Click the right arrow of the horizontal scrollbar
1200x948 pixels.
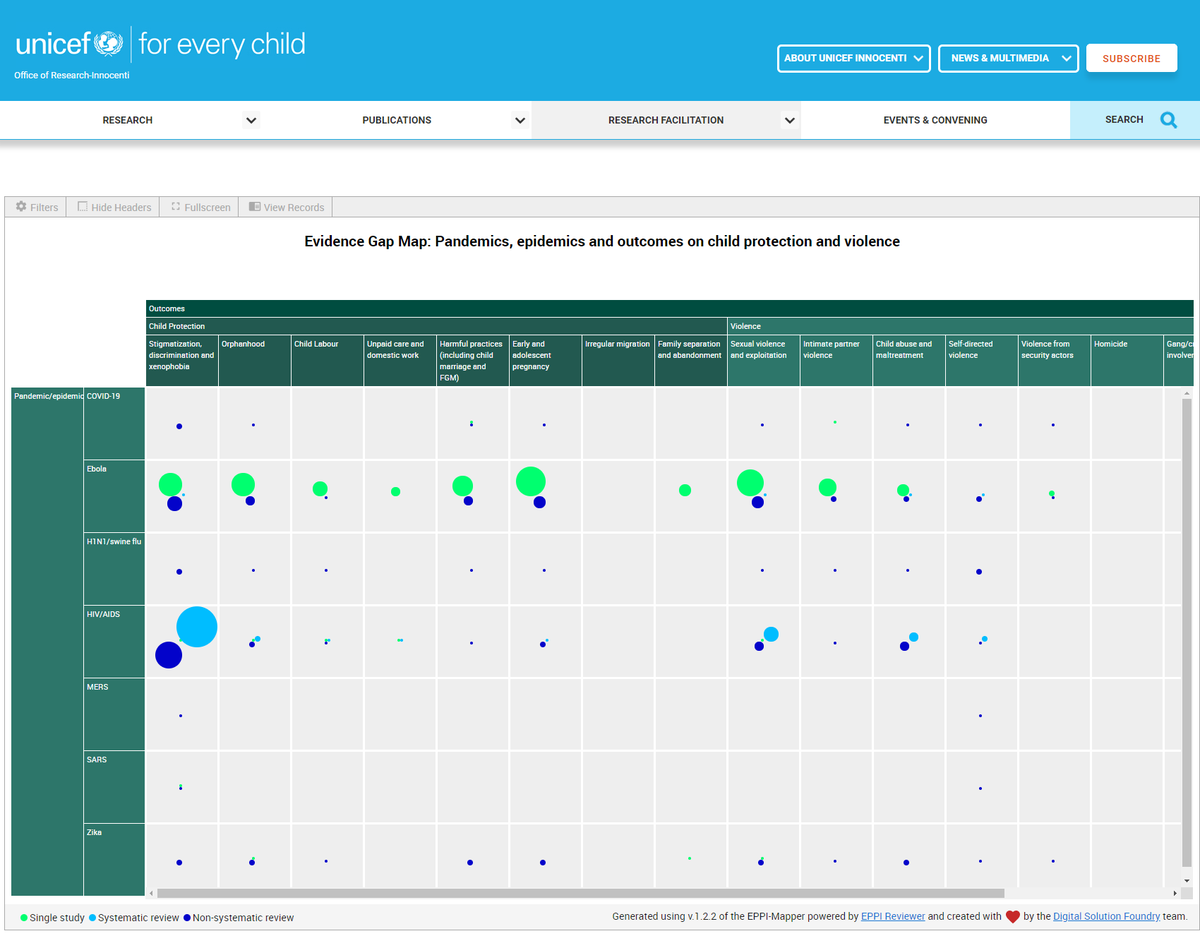click(x=1176, y=893)
